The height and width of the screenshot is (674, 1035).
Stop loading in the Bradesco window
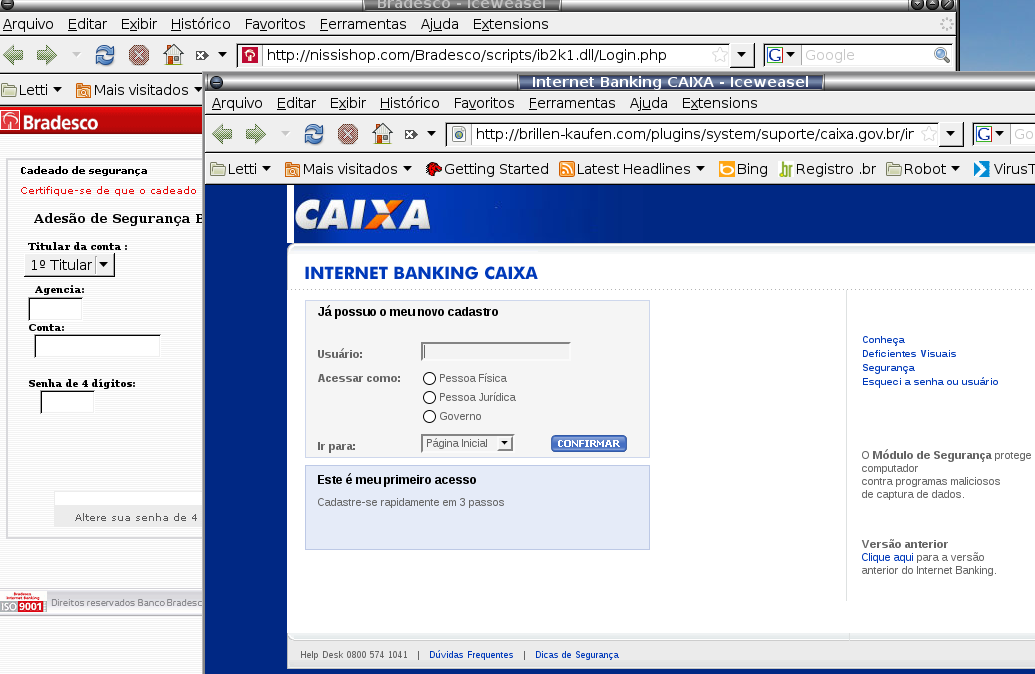click(x=139, y=55)
